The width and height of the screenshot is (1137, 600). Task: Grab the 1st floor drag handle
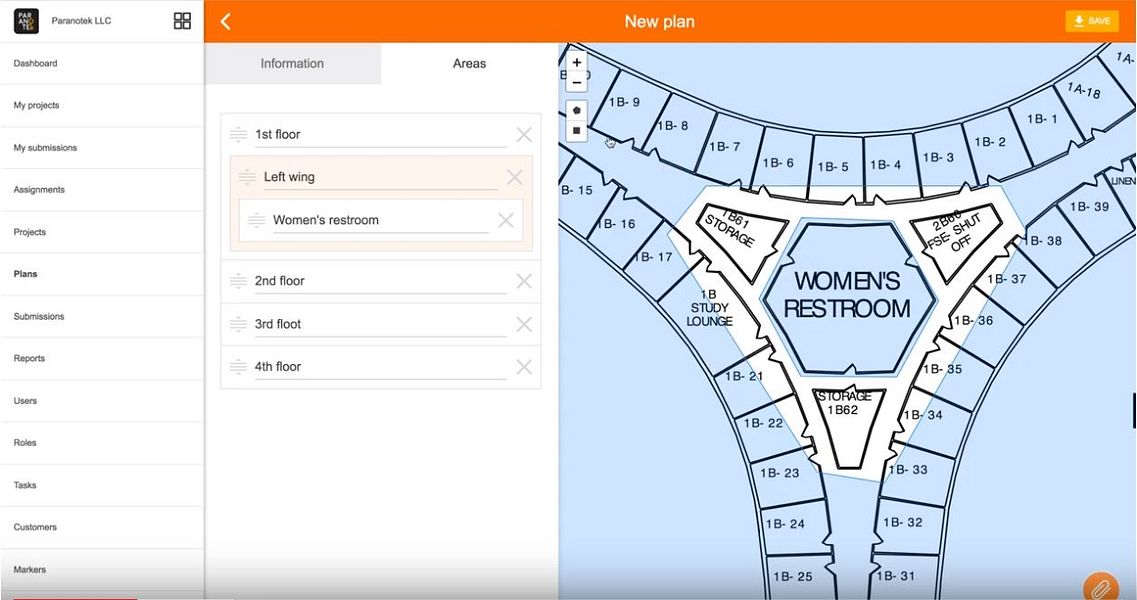pos(238,134)
